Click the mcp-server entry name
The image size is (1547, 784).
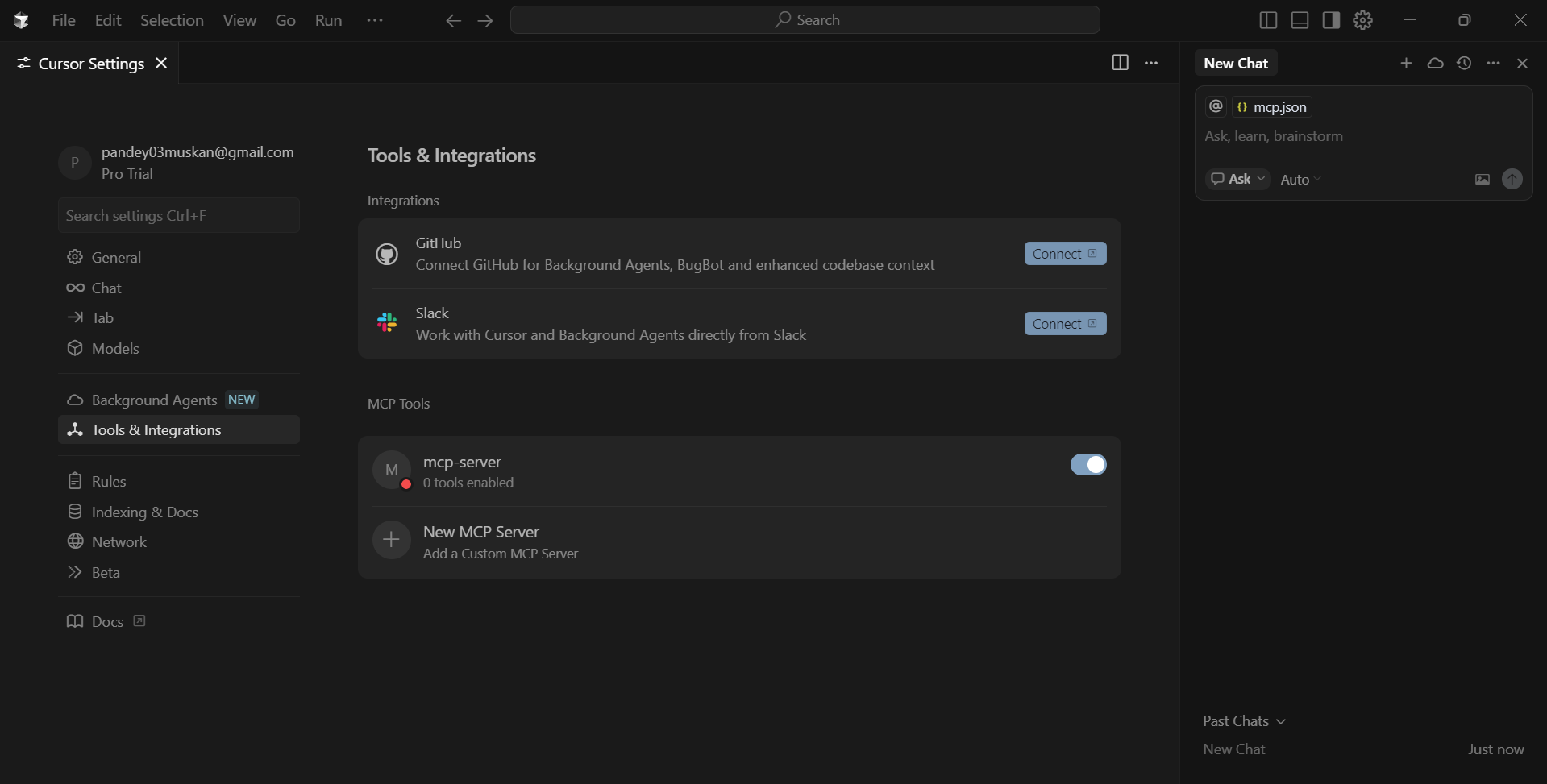(462, 462)
